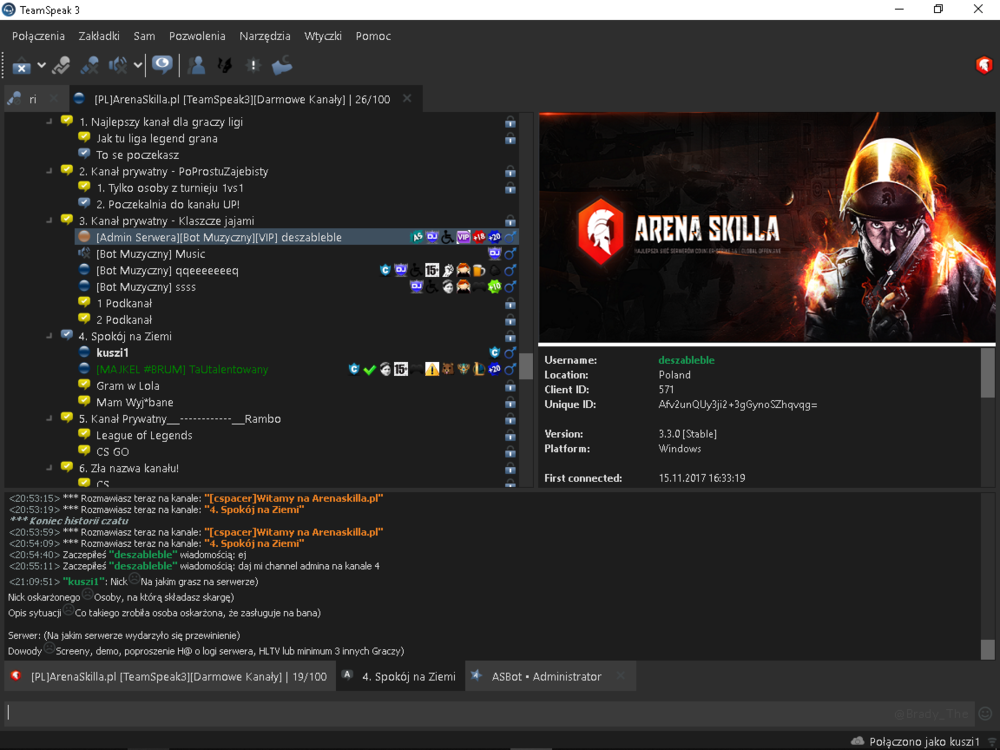The height and width of the screenshot is (750, 1000).
Task: Open the Pomoc menu
Action: pos(373,36)
